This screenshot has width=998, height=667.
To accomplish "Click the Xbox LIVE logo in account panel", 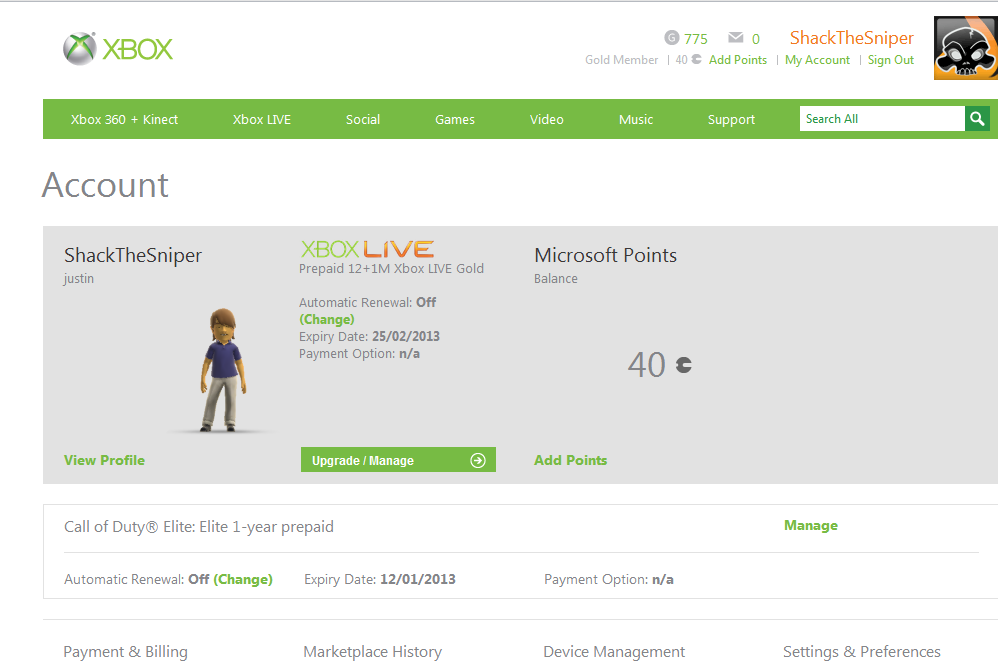I will coord(367,249).
